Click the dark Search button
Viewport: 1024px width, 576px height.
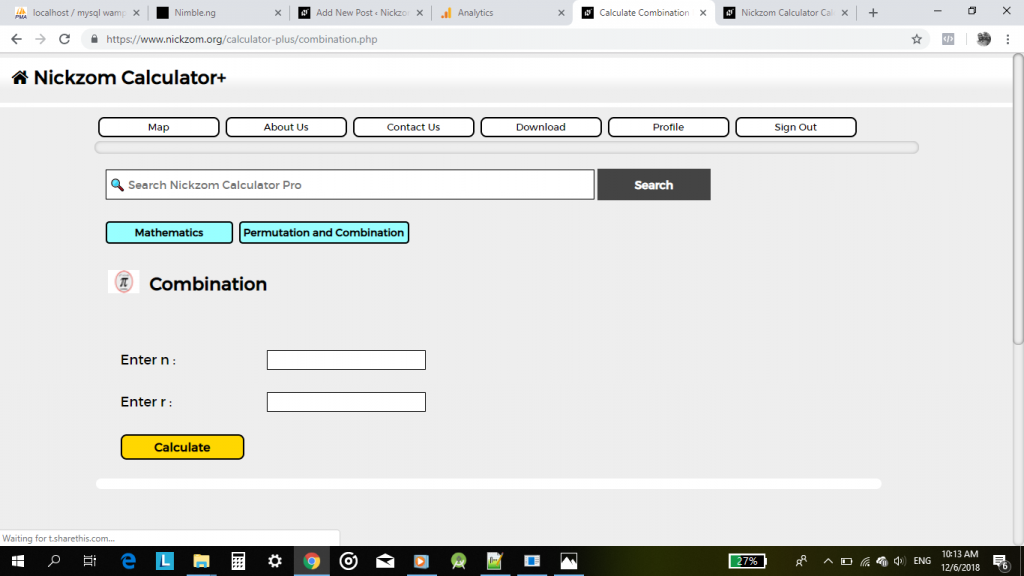click(654, 185)
